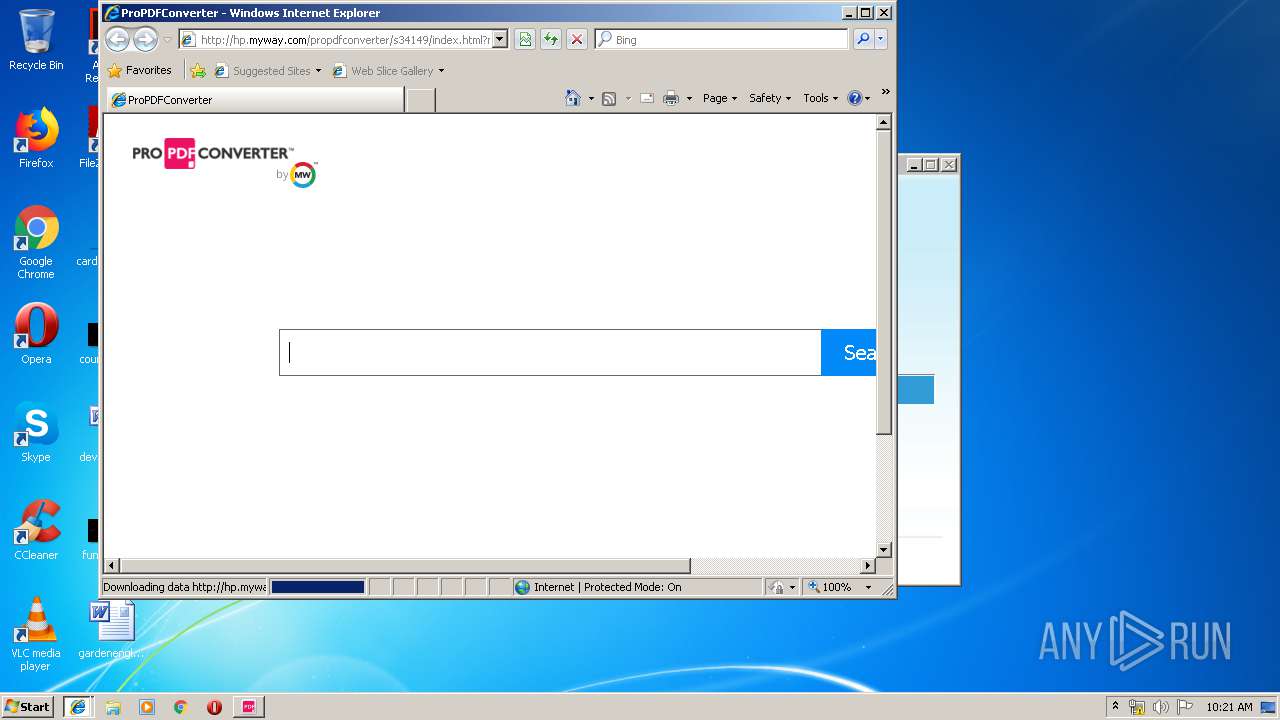The height and width of the screenshot is (720, 1280).
Task: Click the vertical scrollbar up arrow
Action: pyautogui.click(x=883, y=122)
